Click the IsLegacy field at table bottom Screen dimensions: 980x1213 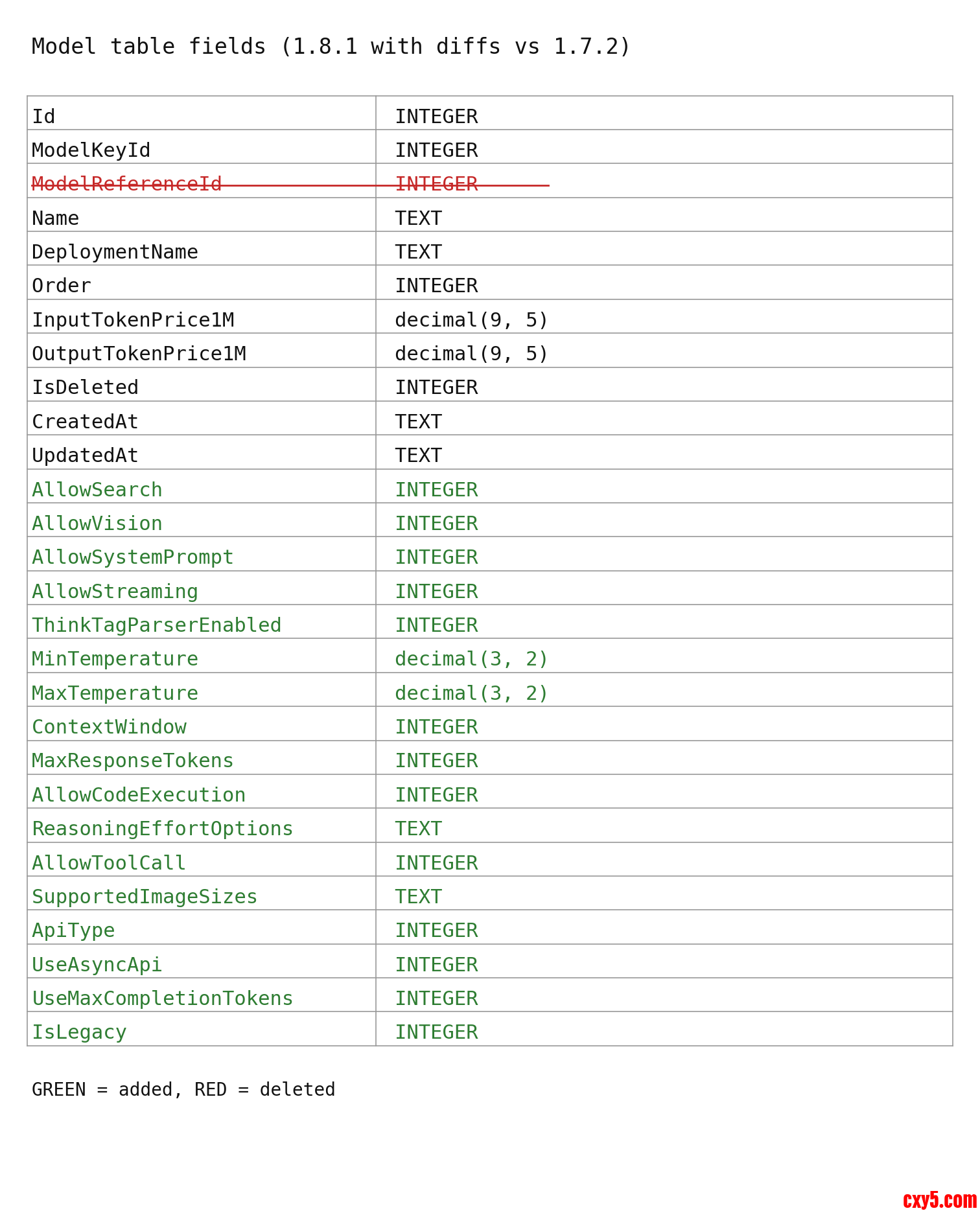(79, 1032)
